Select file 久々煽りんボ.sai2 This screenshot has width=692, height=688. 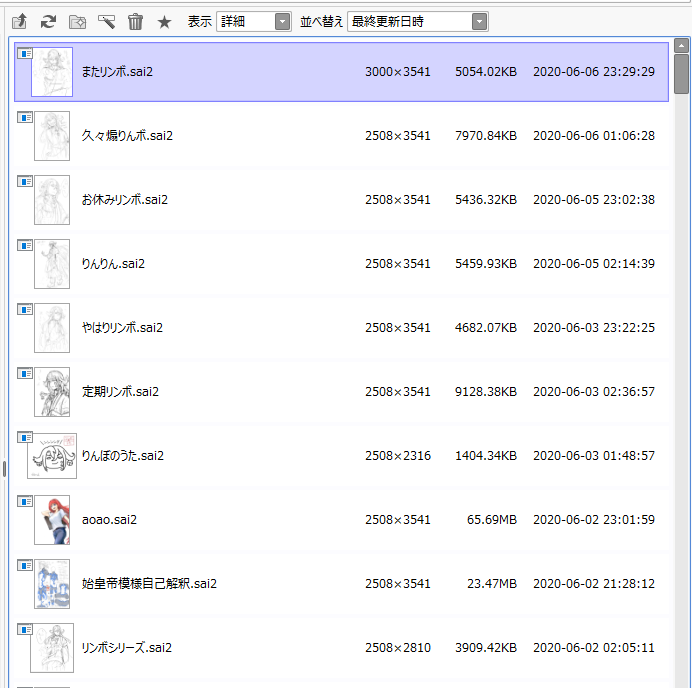pos(127,136)
